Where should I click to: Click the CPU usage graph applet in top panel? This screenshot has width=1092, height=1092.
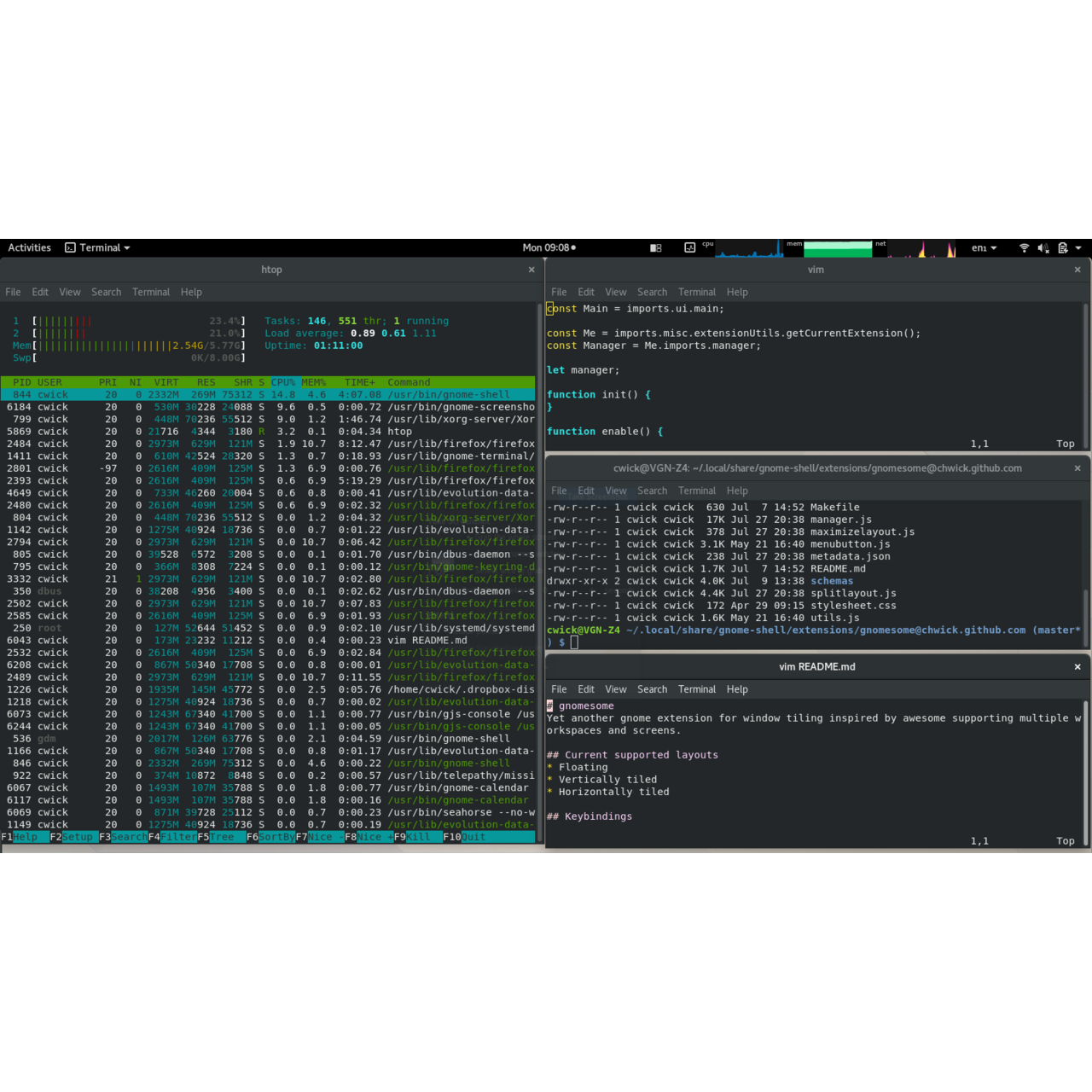[749, 249]
